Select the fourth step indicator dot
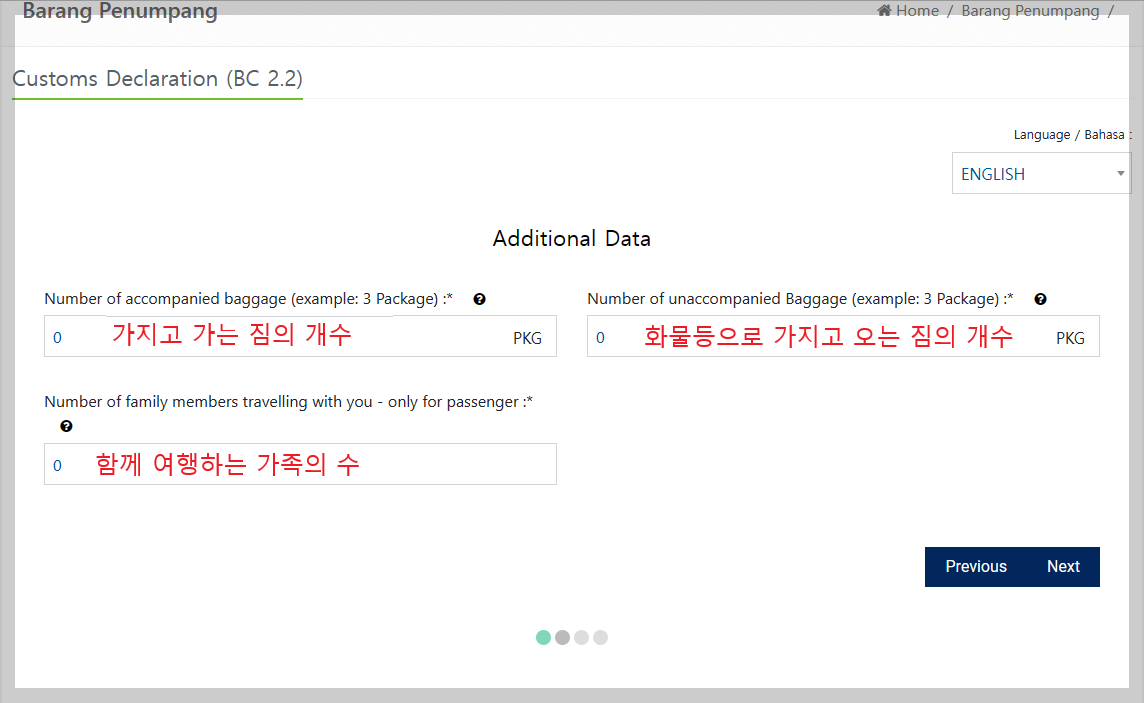 point(600,637)
